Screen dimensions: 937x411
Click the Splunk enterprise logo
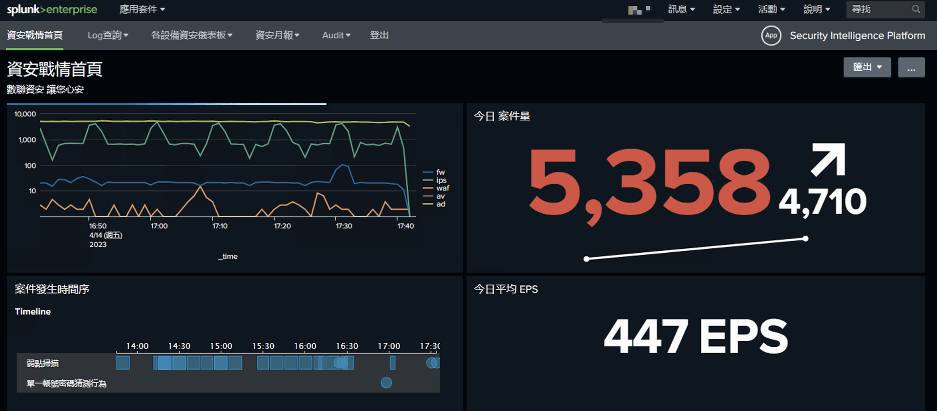pyautogui.click(x=52, y=10)
